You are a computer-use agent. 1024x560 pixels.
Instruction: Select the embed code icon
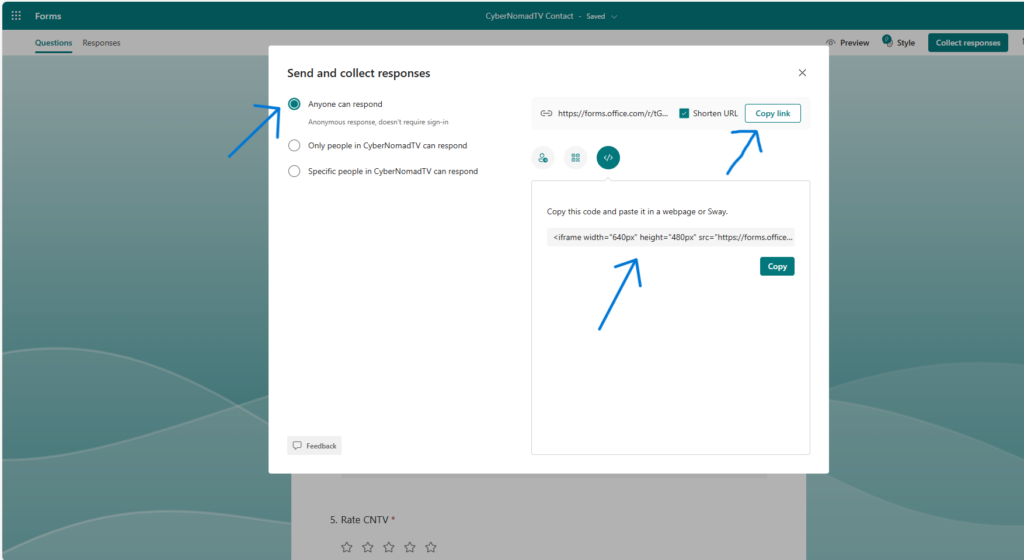608,158
